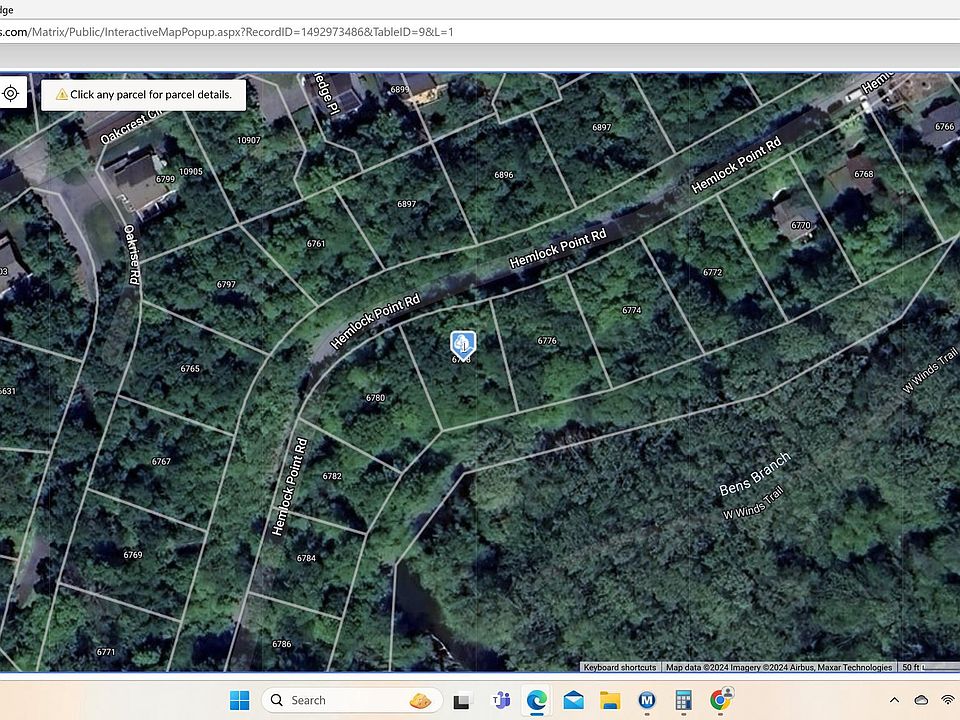
Task: Click the map data attribution text
Action: 779,667
